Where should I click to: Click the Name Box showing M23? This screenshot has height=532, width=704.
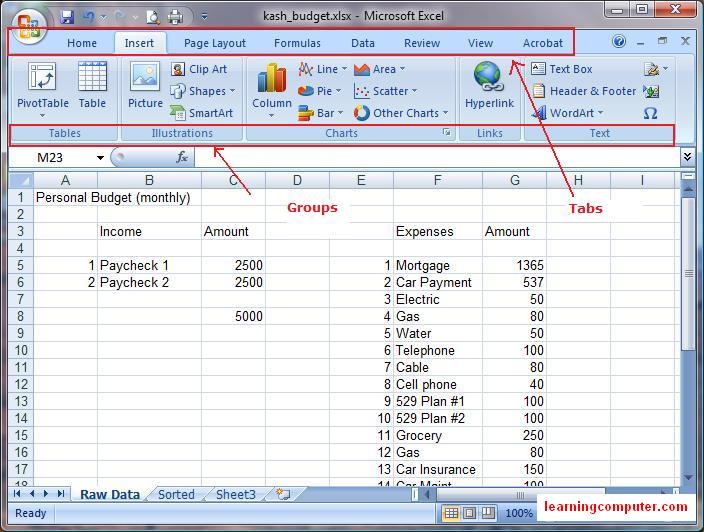(52, 158)
